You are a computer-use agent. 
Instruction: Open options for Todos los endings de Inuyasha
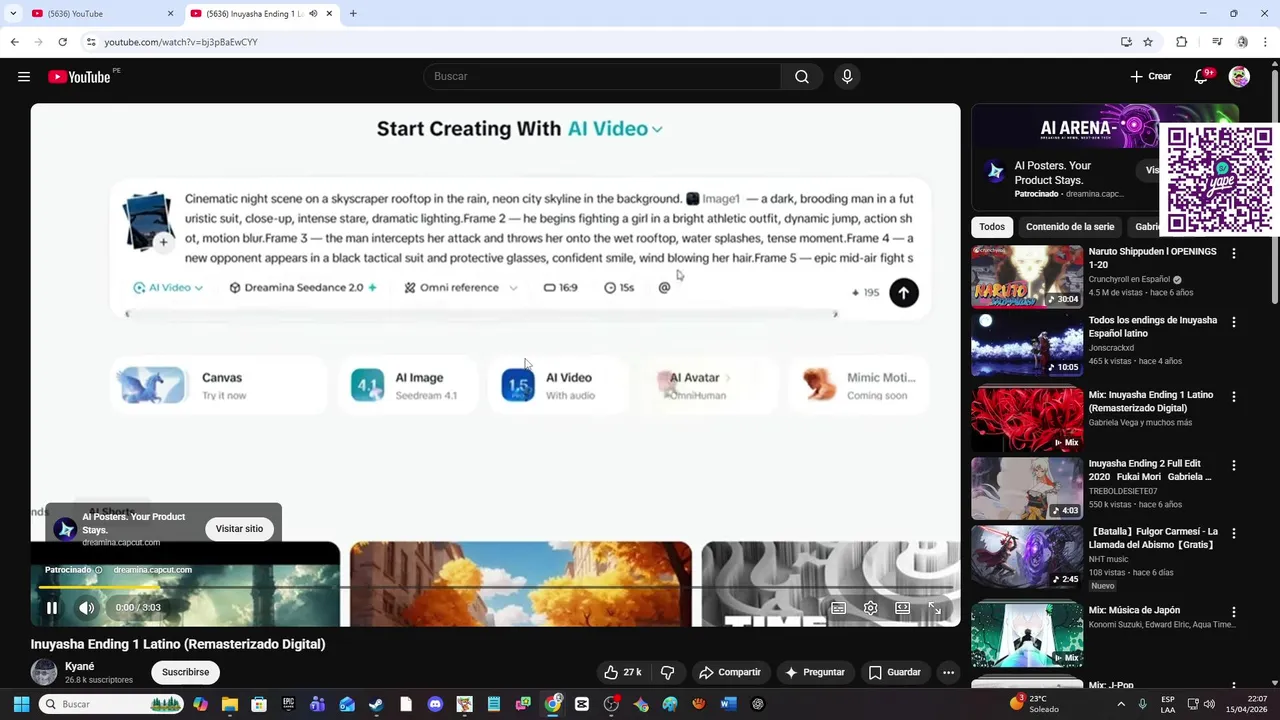pyautogui.click(x=1233, y=323)
